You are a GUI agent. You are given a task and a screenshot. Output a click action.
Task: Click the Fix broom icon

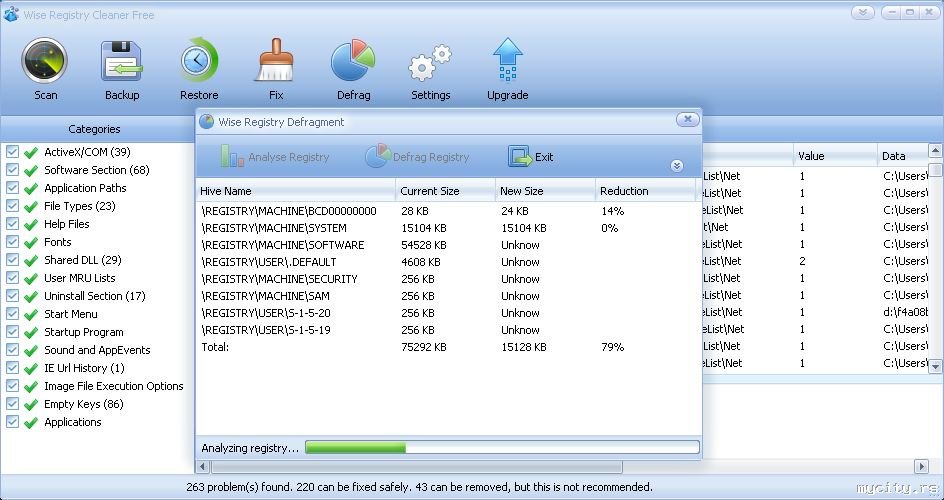(x=276, y=60)
